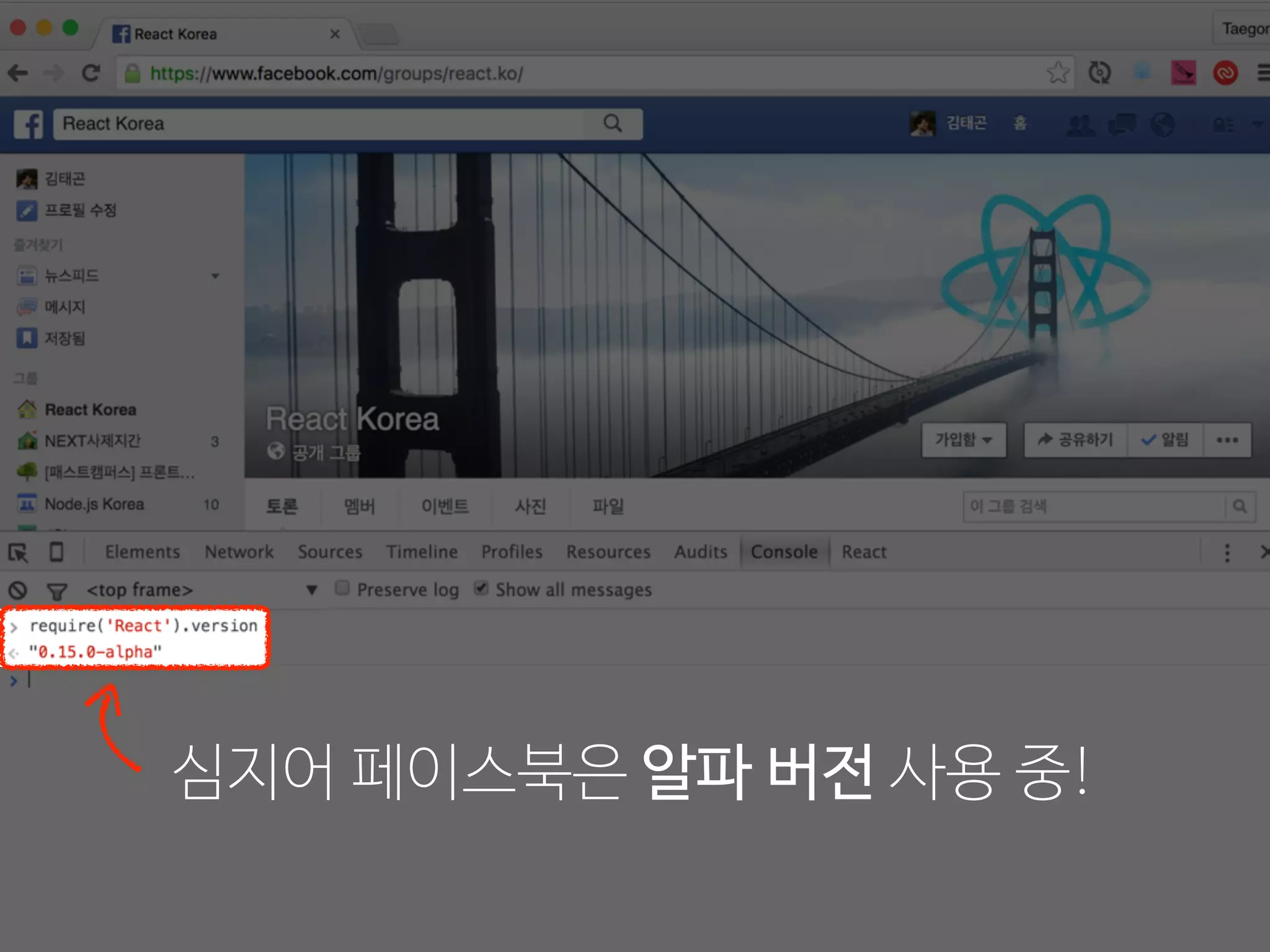Screen dimensions: 1270x952
Task: Select the DevTools inspect element icon
Action: (x=18, y=552)
